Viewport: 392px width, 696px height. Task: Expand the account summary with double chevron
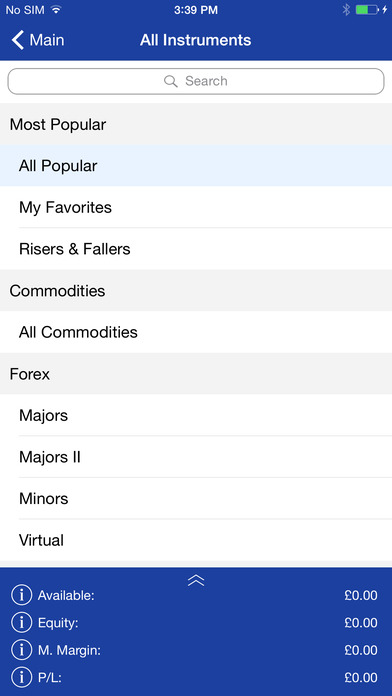196,580
